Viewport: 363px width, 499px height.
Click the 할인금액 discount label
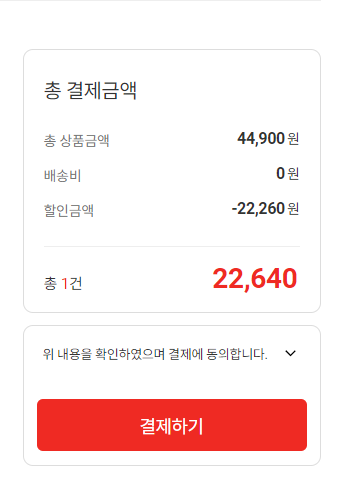coord(69,210)
